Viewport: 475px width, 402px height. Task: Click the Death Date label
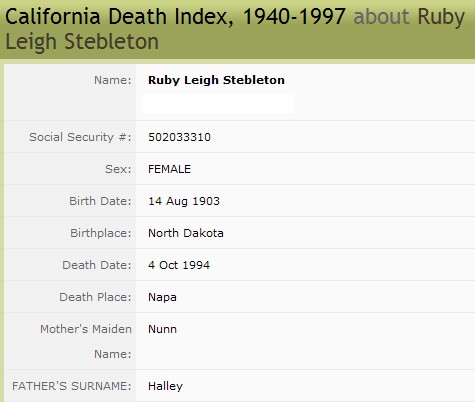pos(97,265)
